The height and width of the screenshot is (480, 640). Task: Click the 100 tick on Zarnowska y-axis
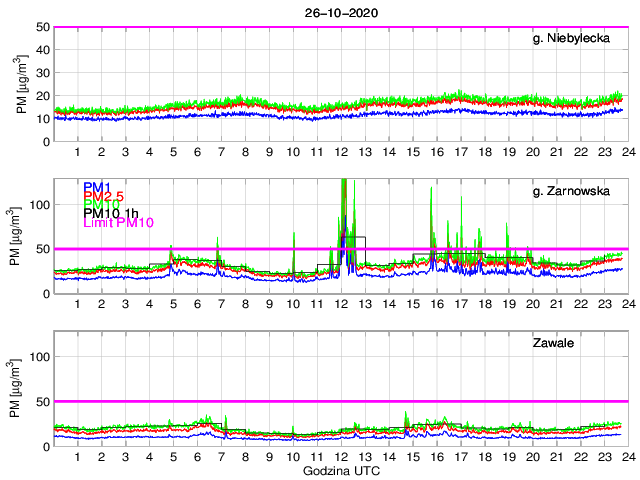40,204
